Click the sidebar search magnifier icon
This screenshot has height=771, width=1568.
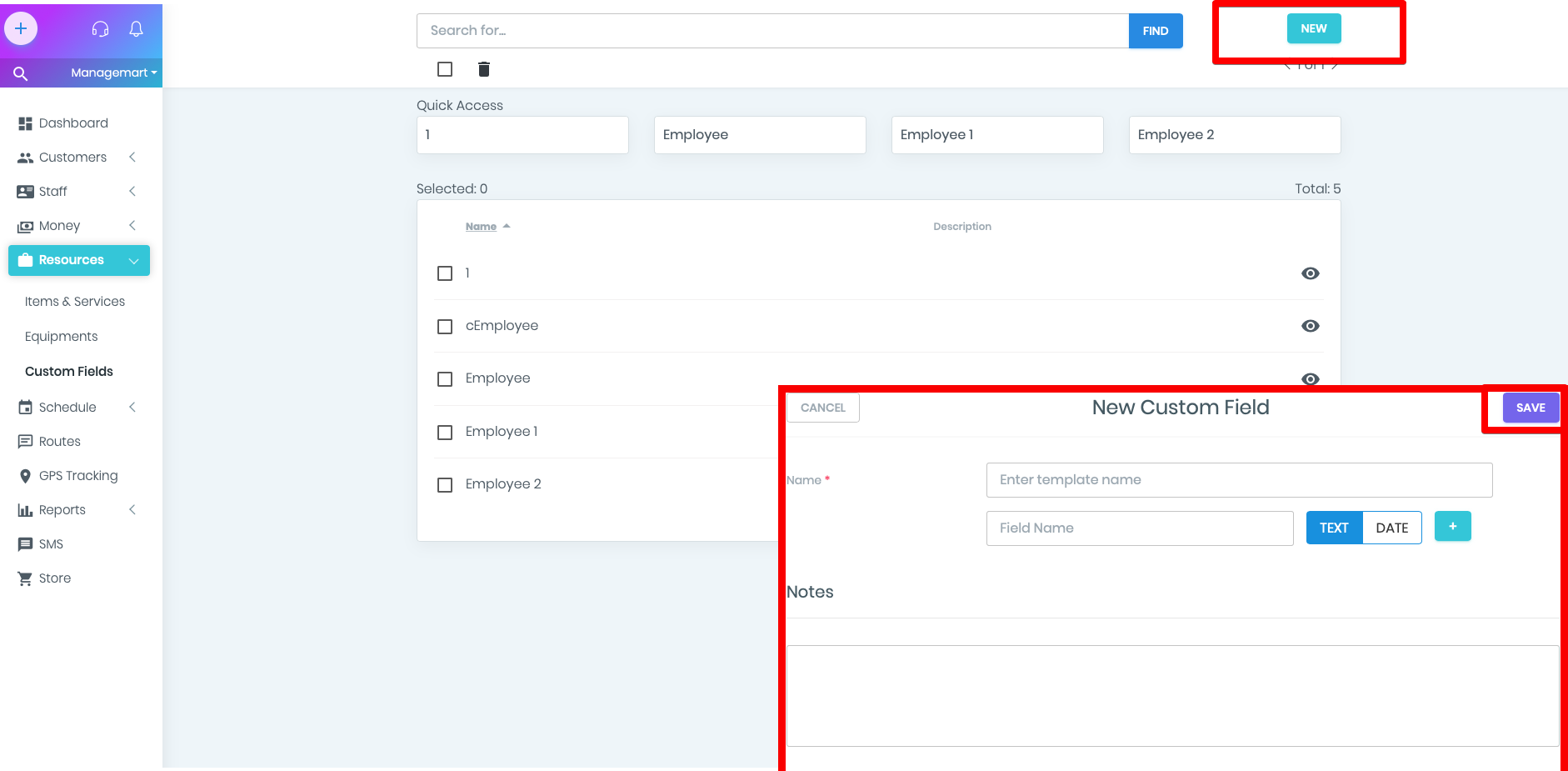(21, 73)
